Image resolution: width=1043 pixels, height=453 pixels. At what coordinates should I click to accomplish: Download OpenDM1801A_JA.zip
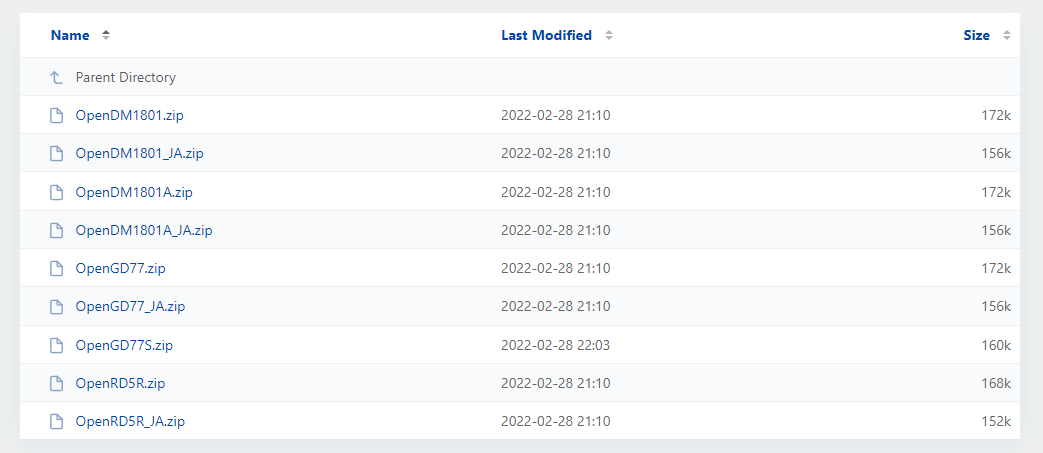(144, 230)
